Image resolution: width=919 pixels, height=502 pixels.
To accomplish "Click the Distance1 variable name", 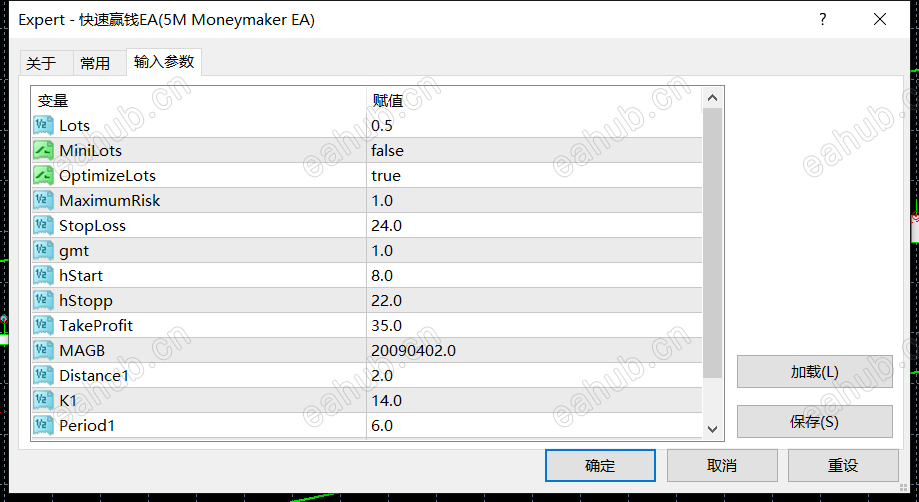I will (x=94, y=375).
